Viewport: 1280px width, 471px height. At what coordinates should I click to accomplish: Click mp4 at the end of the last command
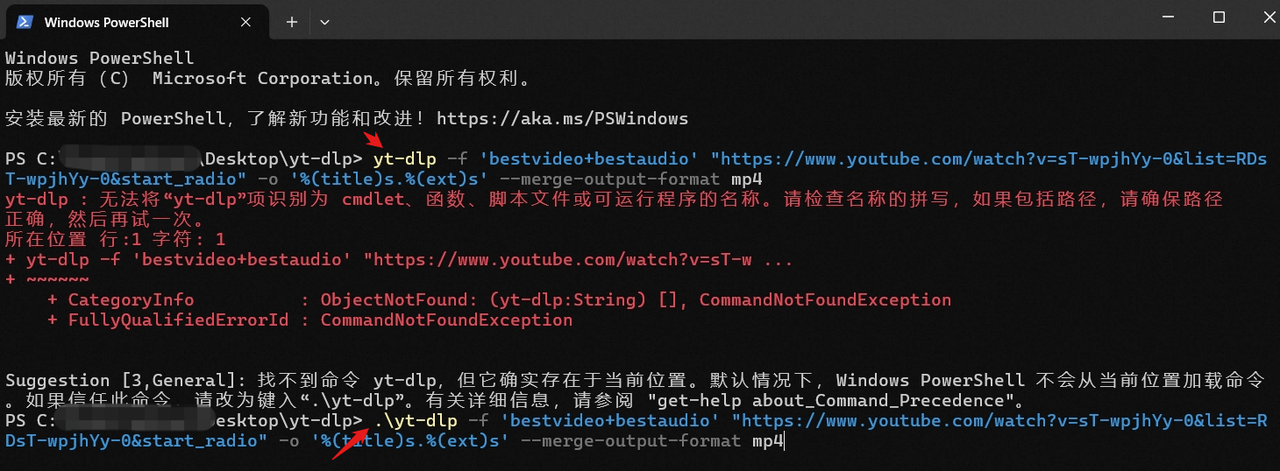[x=767, y=441]
